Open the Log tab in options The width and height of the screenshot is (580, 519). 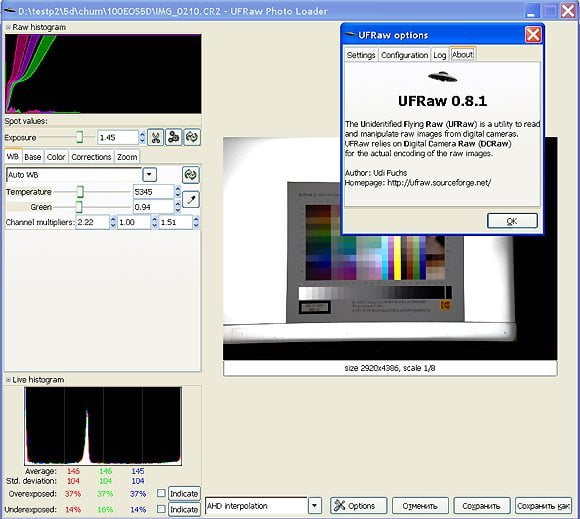click(439, 55)
